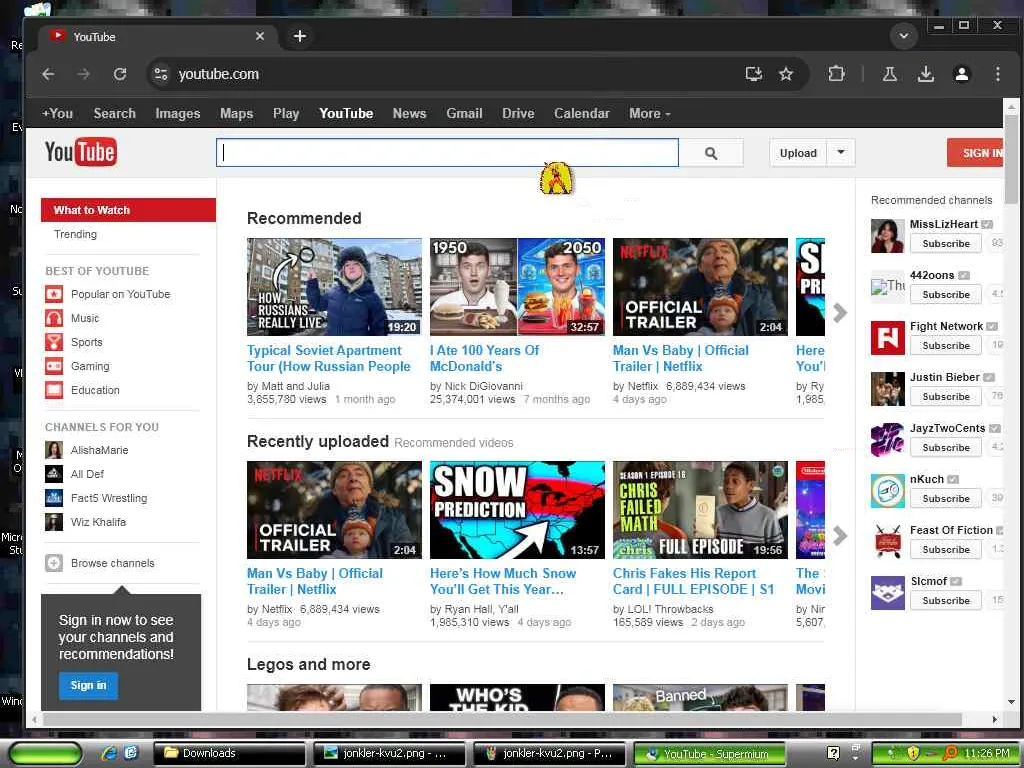Open browser extensions puzzle icon
This screenshot has height=768, width=1024.
(x=836, y=74)
